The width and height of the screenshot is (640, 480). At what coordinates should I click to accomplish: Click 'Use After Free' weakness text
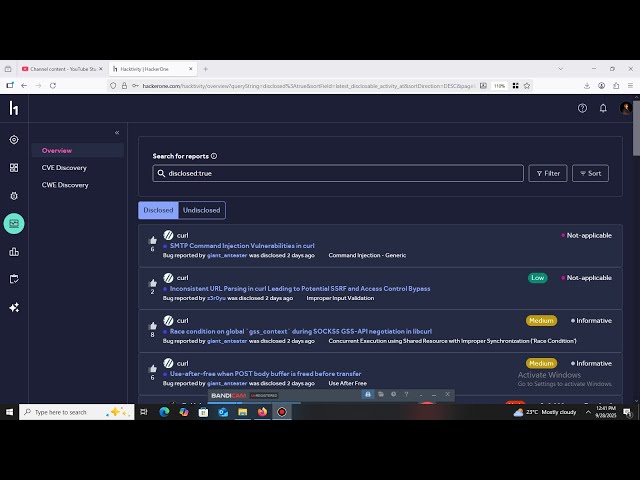(348, 384)
